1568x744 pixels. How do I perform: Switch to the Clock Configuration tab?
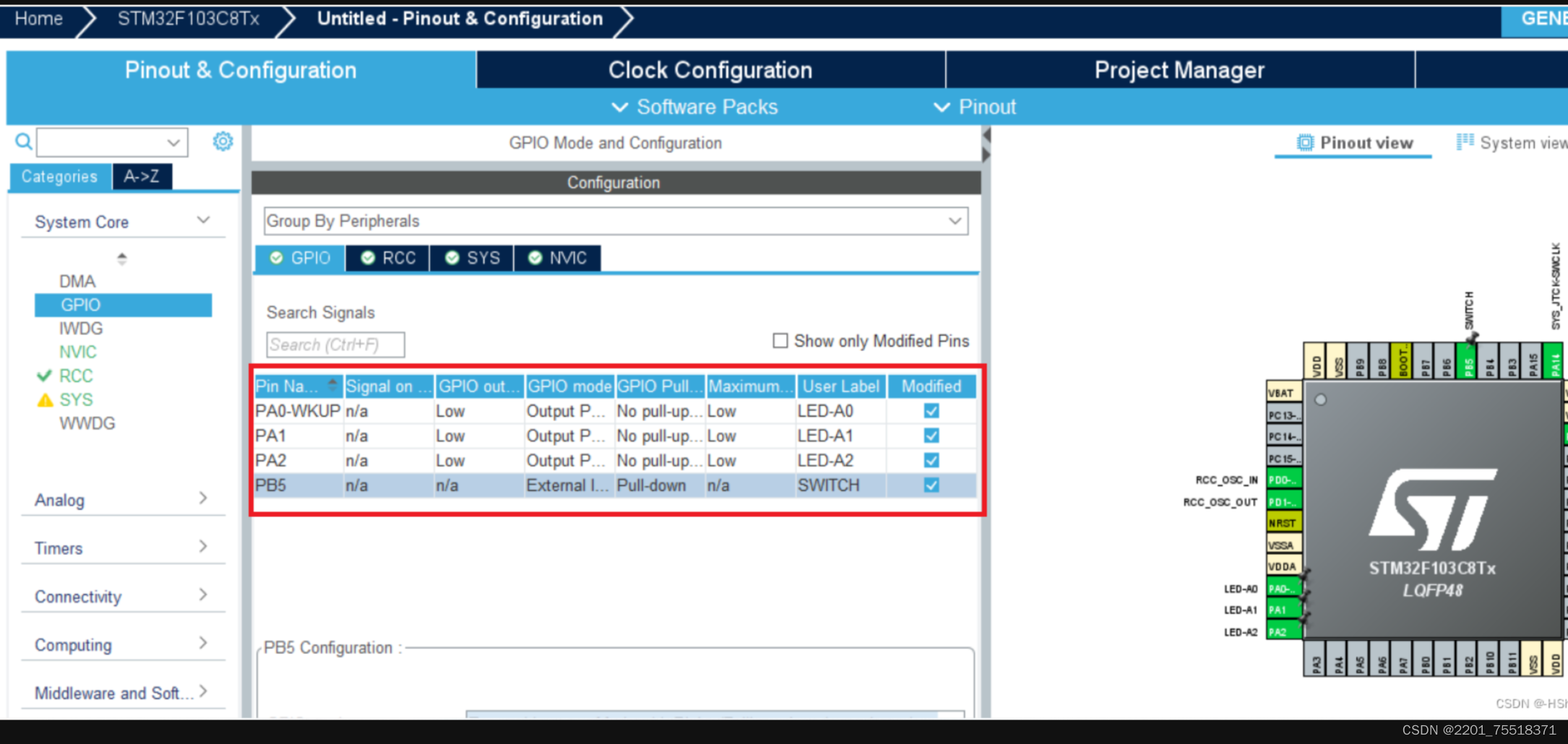[710, 70]
